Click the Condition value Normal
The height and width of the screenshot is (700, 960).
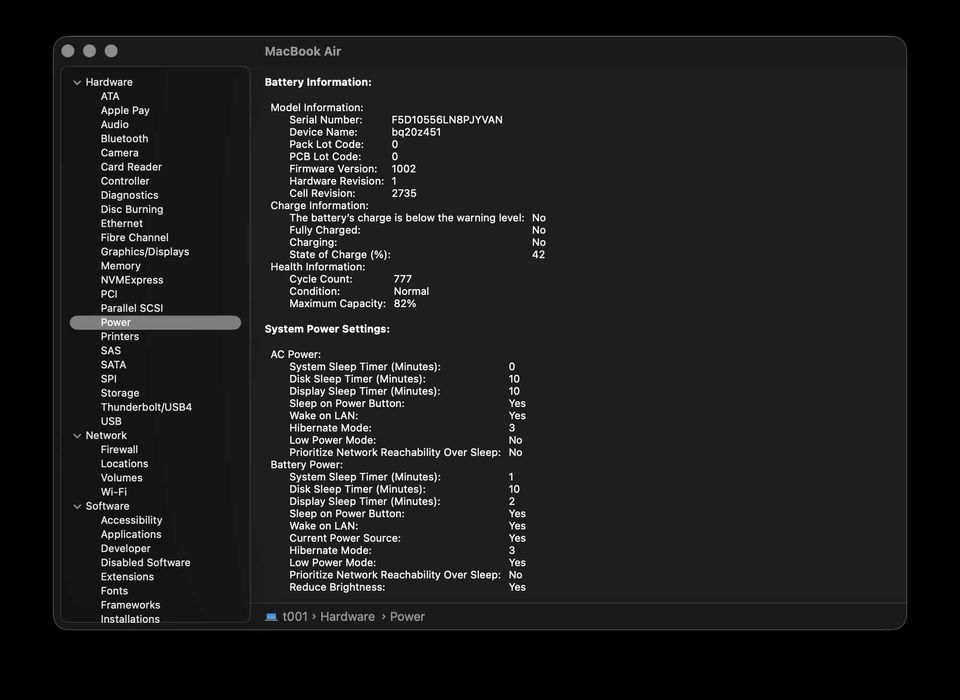pyautogui.click(x=411, y=292)
